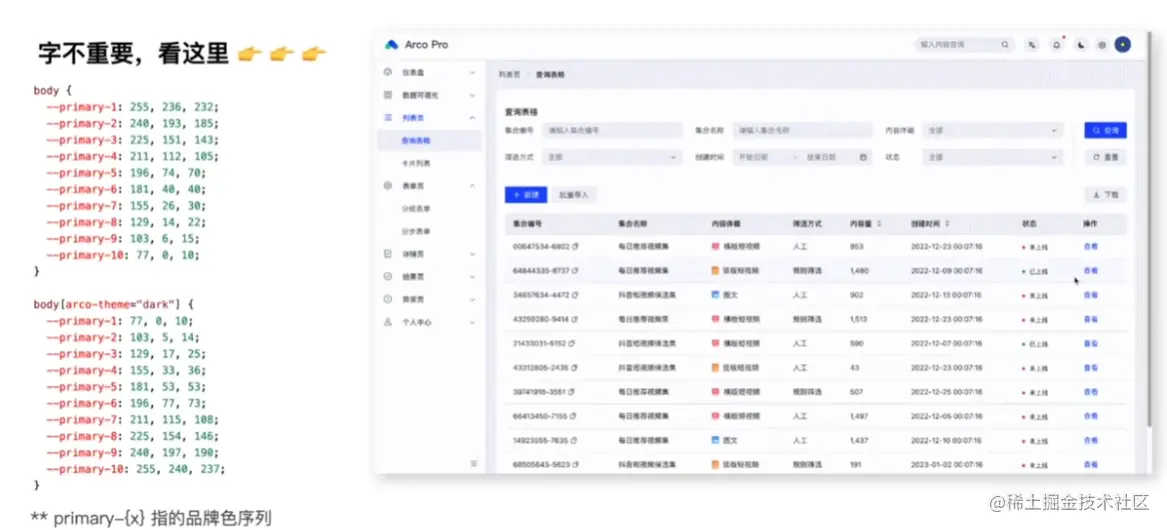Click 查看 for row 64844335-8737
The height and width of the screenshot is (530, 1167).
(x=1090, y=270)
